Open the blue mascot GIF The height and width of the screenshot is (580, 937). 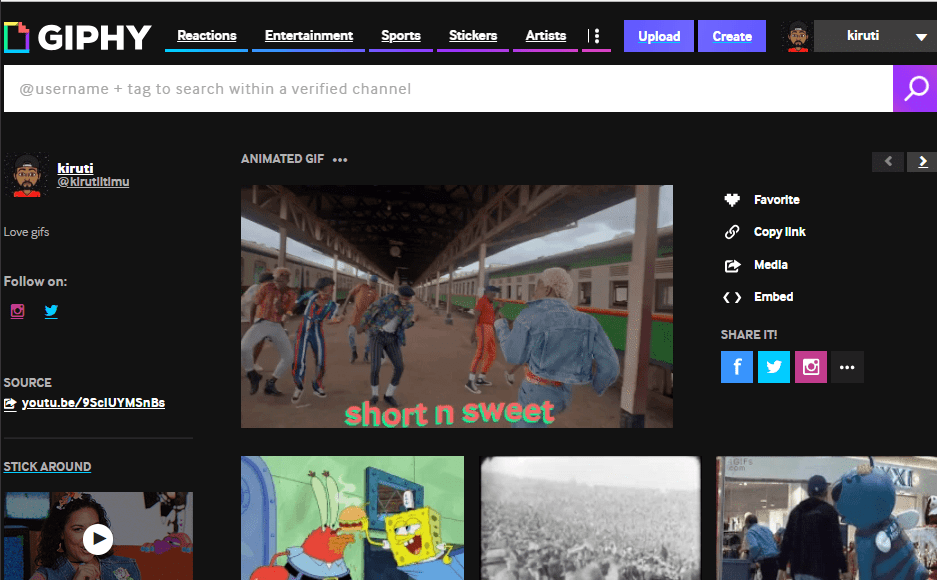826,518
